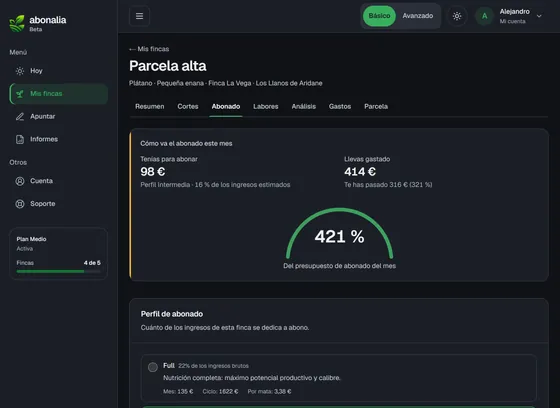Toggle the light theme sun icon

point(457,16)
